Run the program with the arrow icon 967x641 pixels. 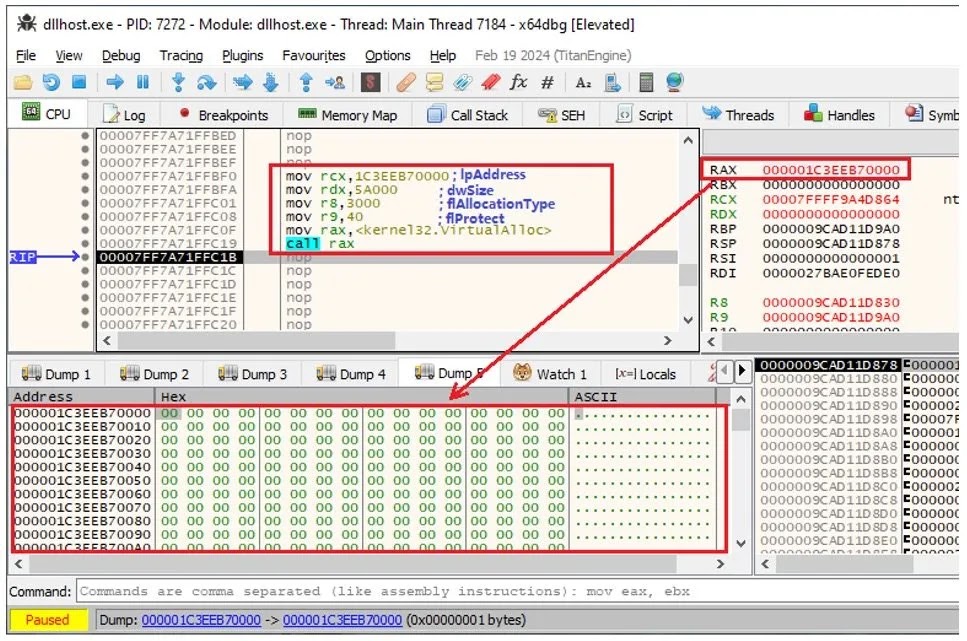115,81
